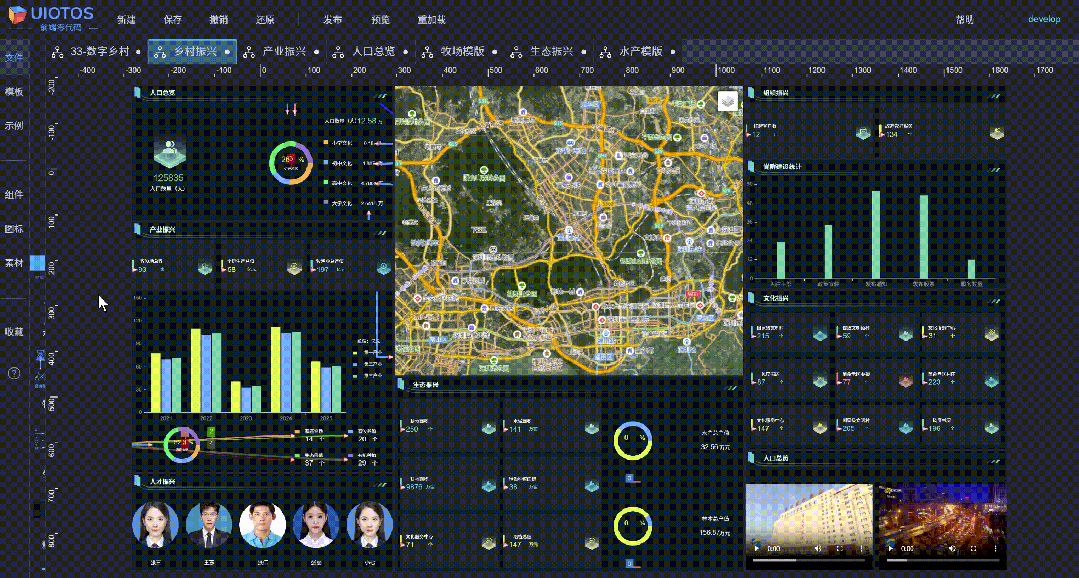Select the population donut chart beside 125835

coord(290,163)
